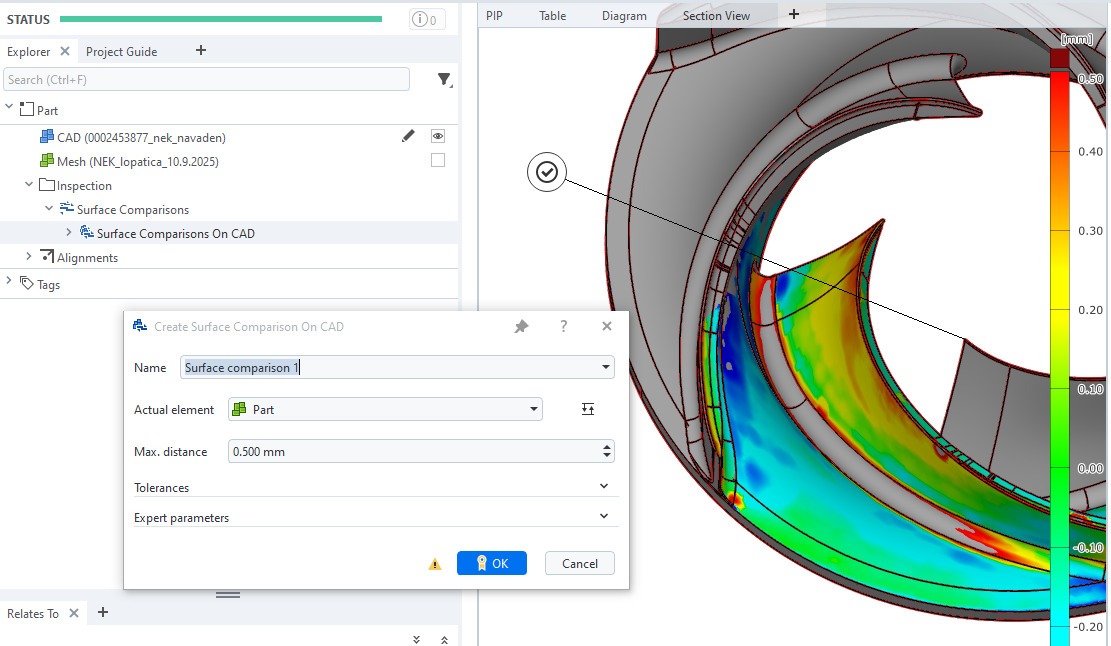Confirm the dialog with OK button
This screenshot has height=646, width=1111.
click(x=491, y=563)
